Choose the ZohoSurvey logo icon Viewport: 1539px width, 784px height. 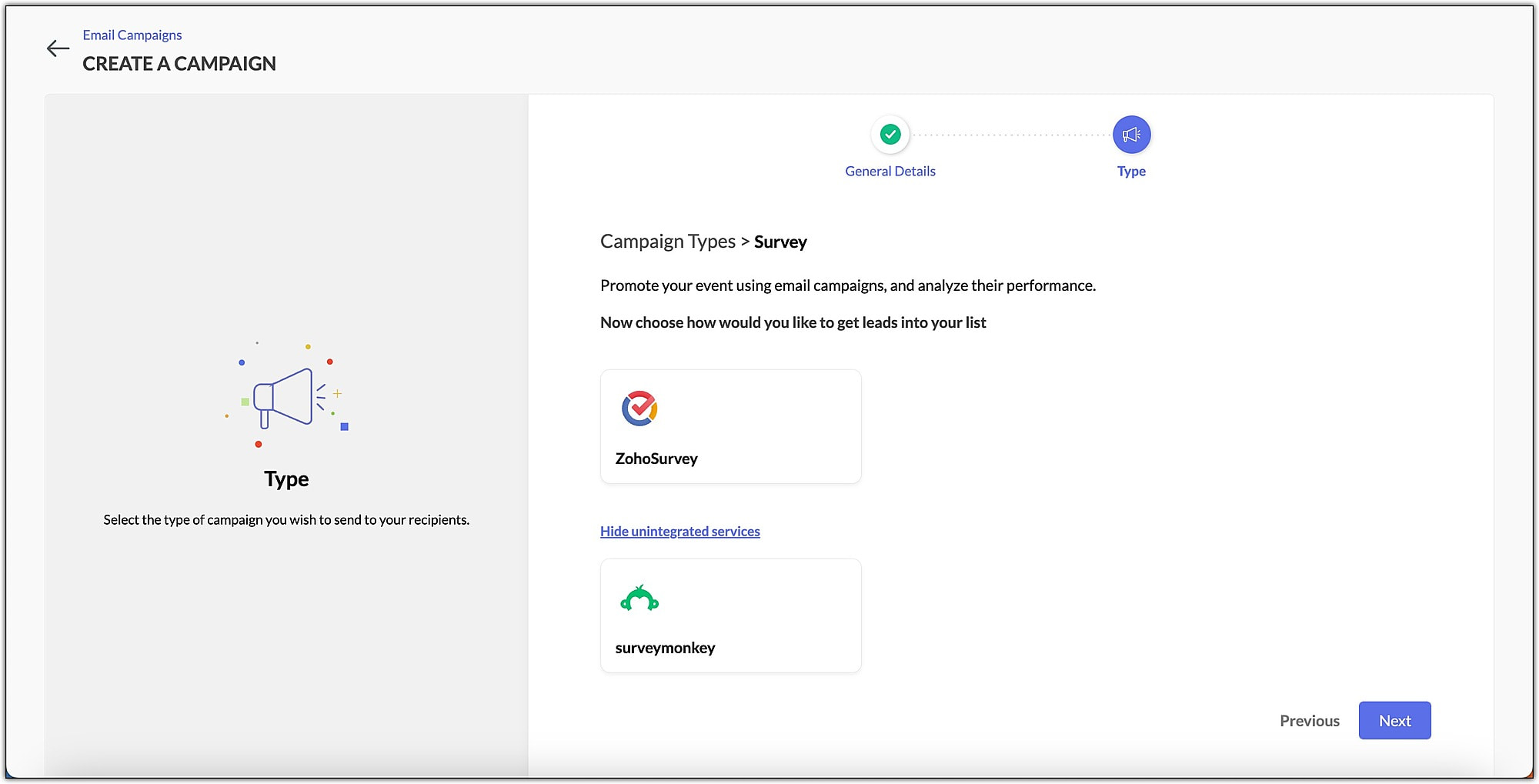tap(639, 408)
